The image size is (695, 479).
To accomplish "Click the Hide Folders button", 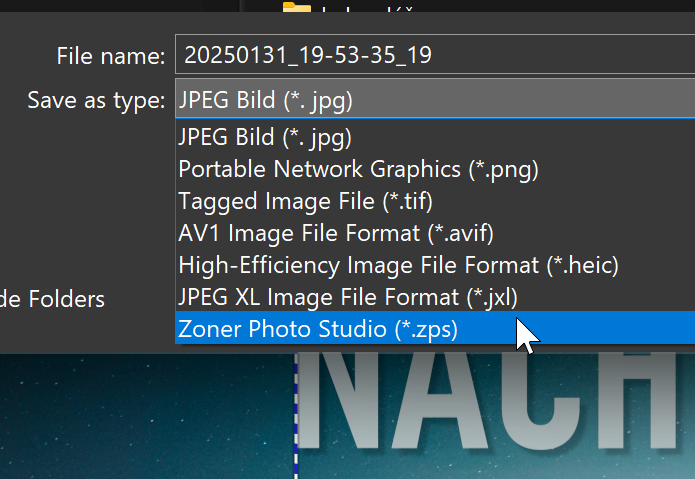I will (52, 298).
